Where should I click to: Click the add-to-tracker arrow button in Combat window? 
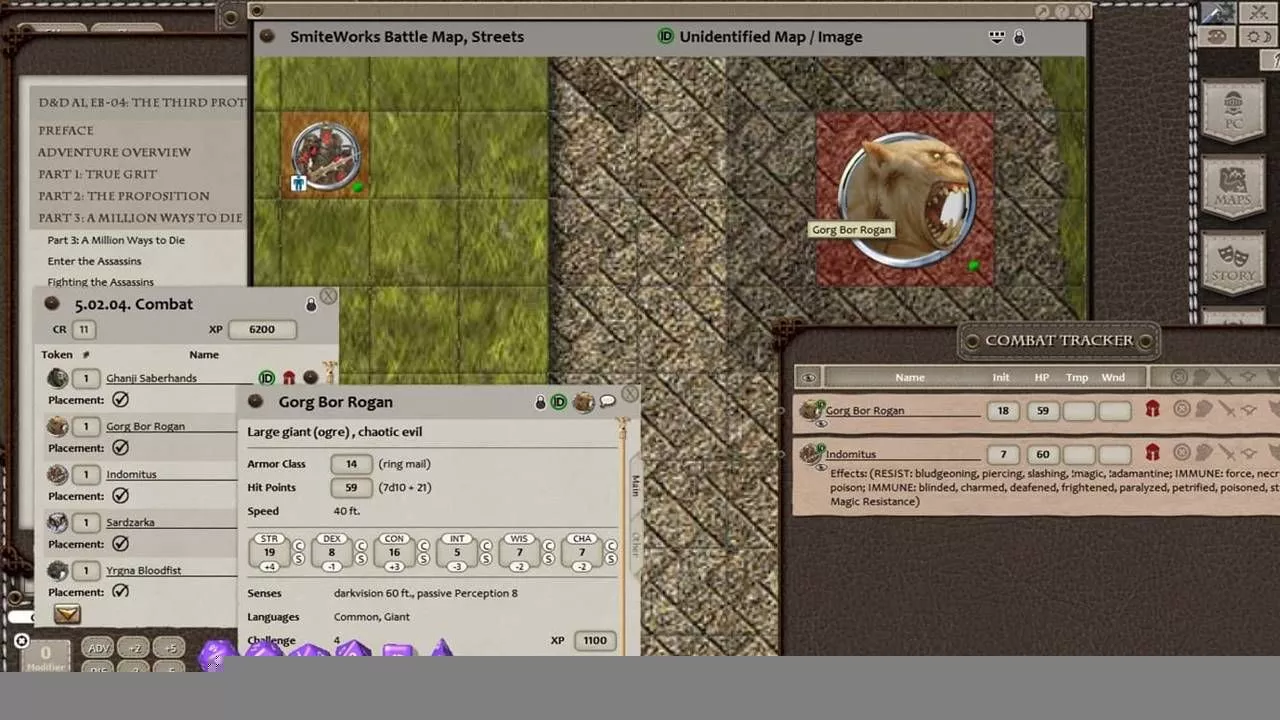(x=67, y=615)
